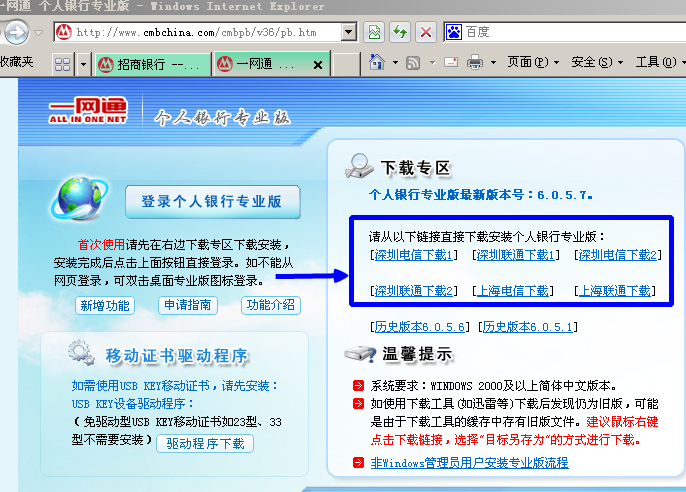Click the magnifier icon beside 下载专区

(x=359, y=166)
